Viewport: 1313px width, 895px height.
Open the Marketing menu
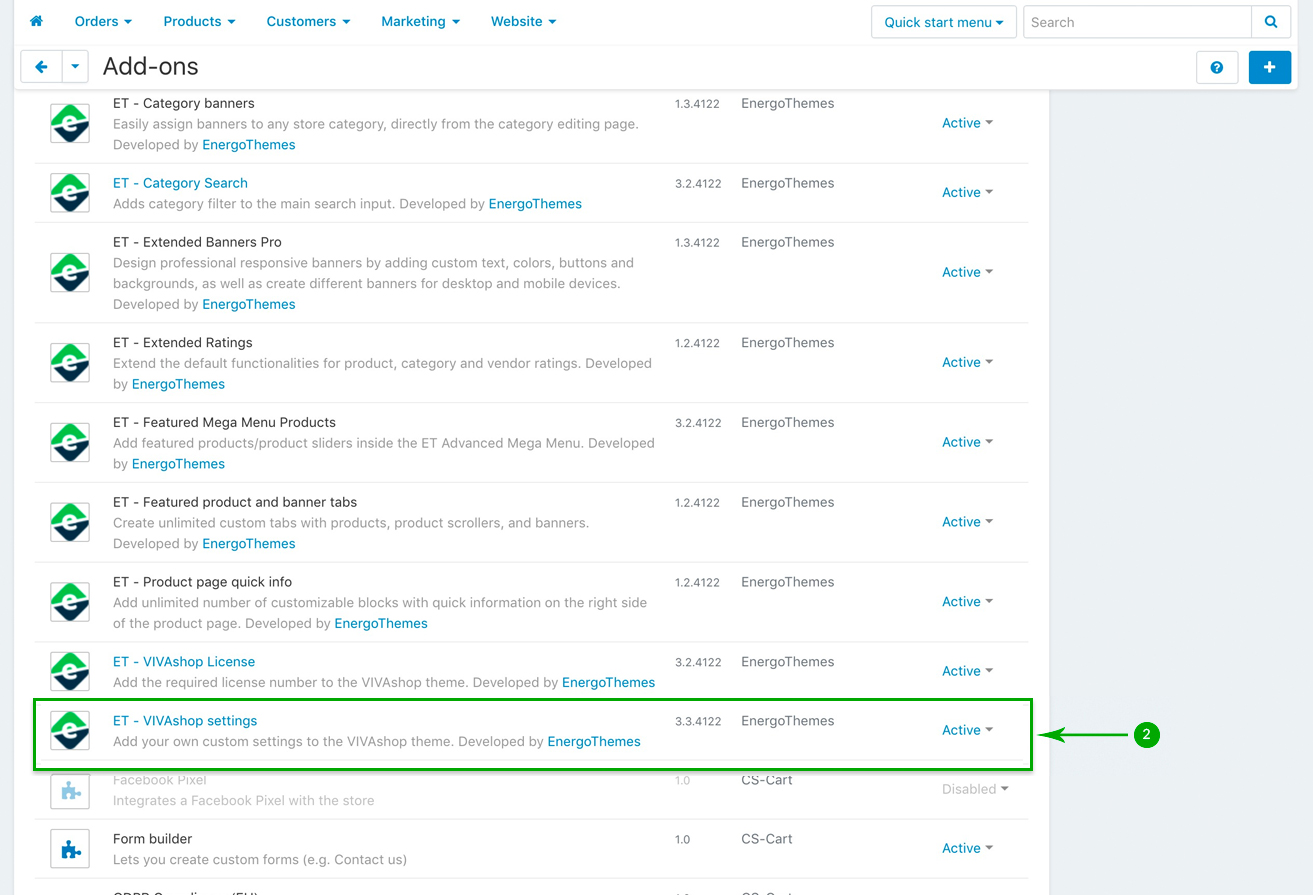click(x=420, y=21)
